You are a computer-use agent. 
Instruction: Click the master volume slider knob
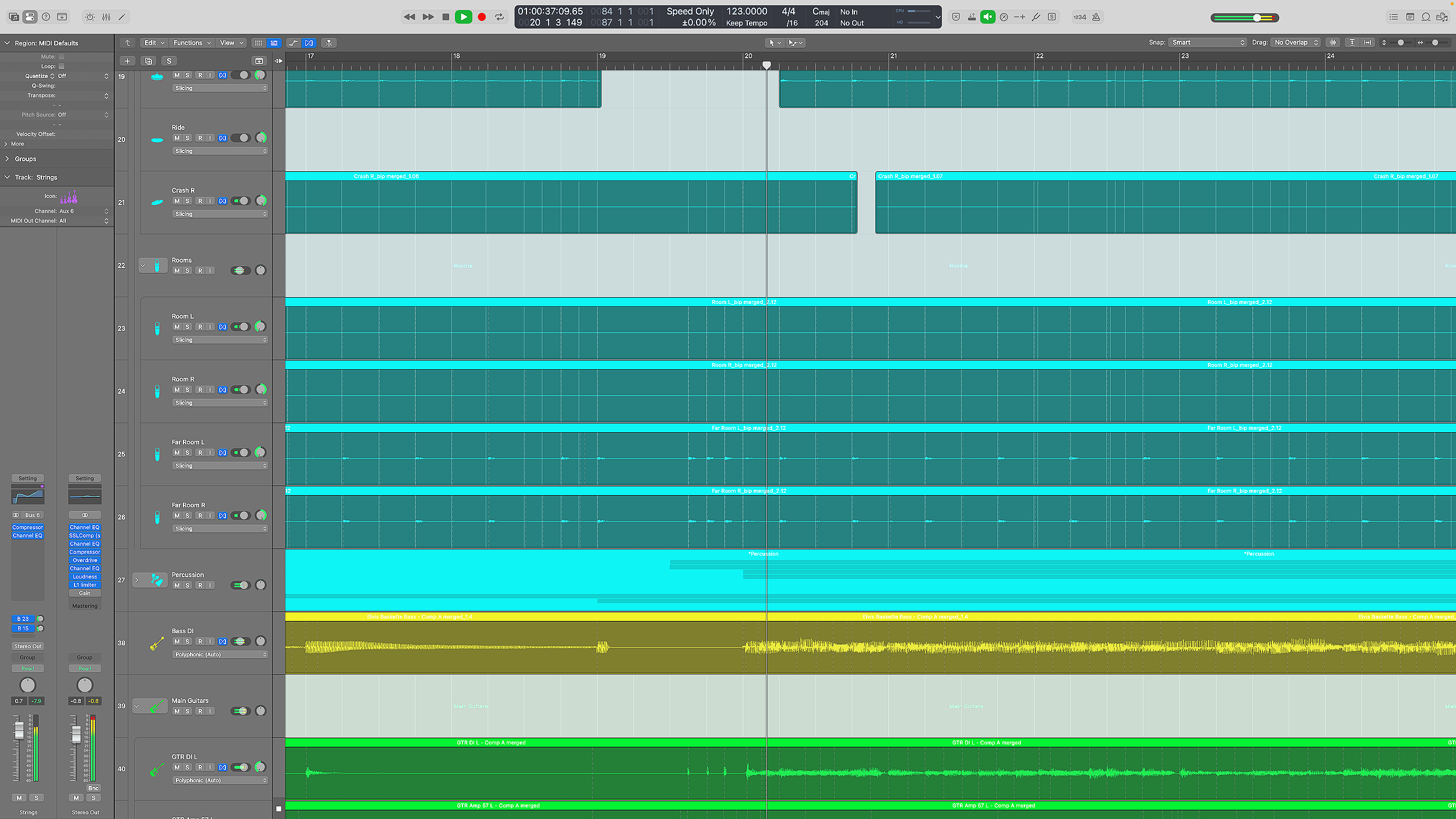[x=1257, y=17]
